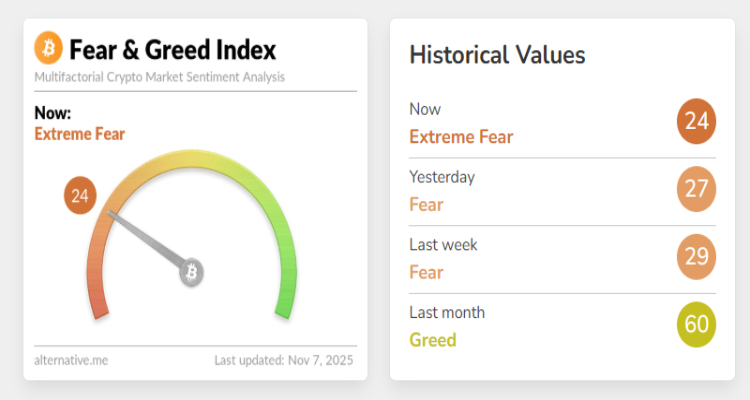750x400 pixels.
Task: Click the orange 24 badge beside gauge
Action: click(80, 196)
